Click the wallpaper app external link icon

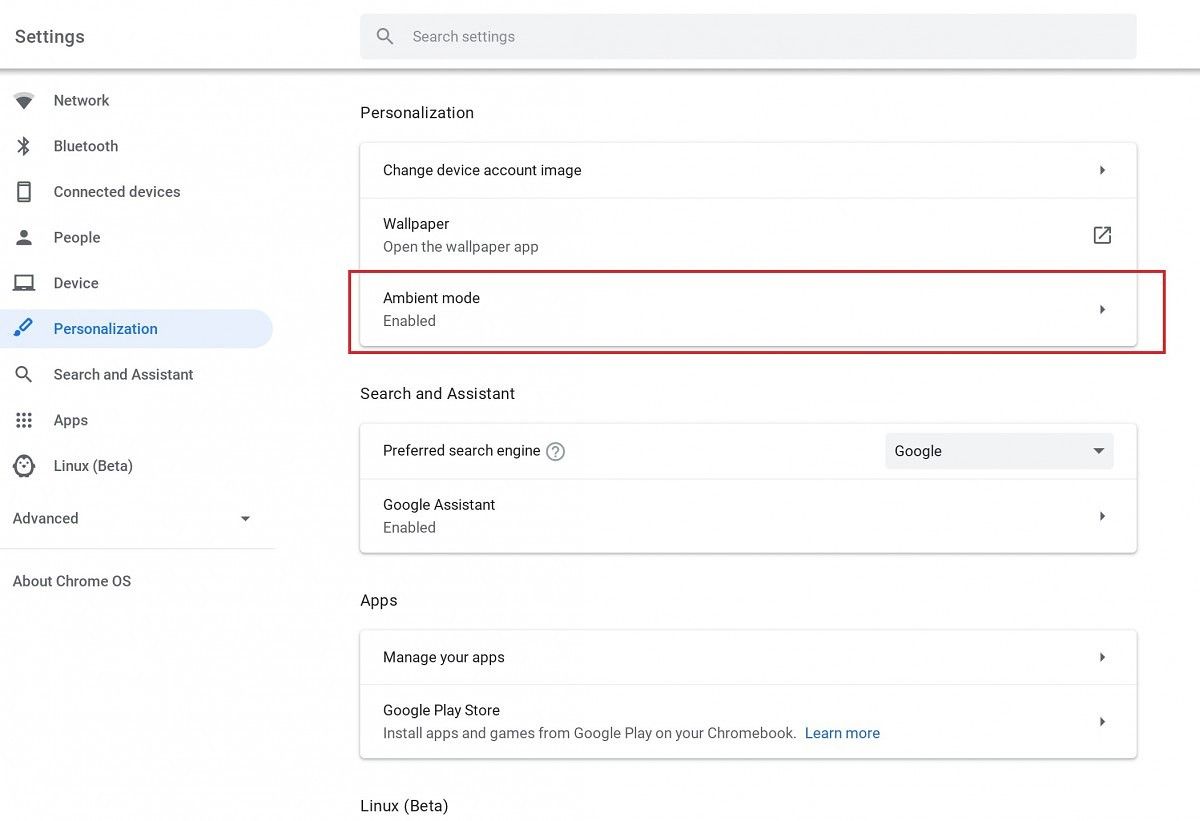pos(1101,235)
